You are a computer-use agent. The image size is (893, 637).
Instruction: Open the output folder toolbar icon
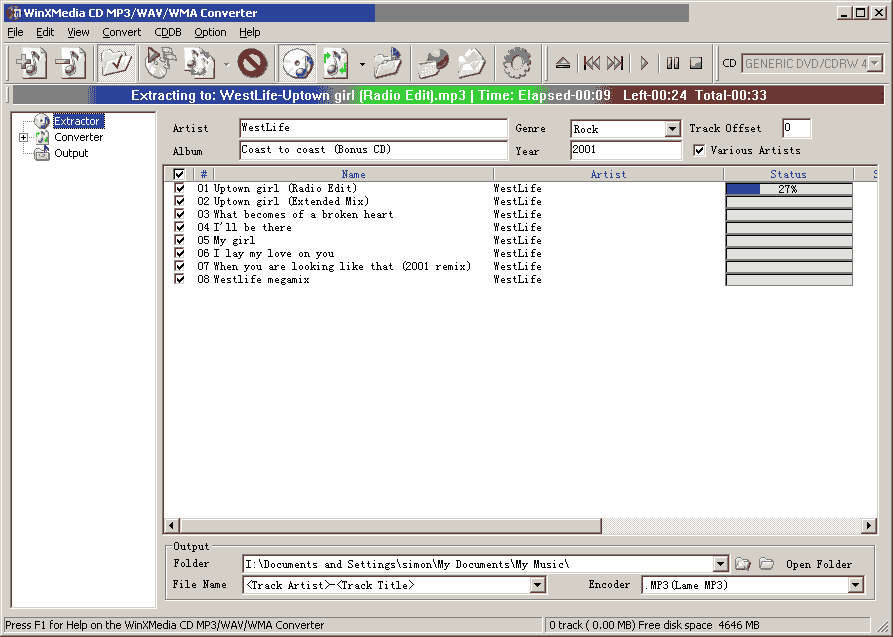[388, 63]
